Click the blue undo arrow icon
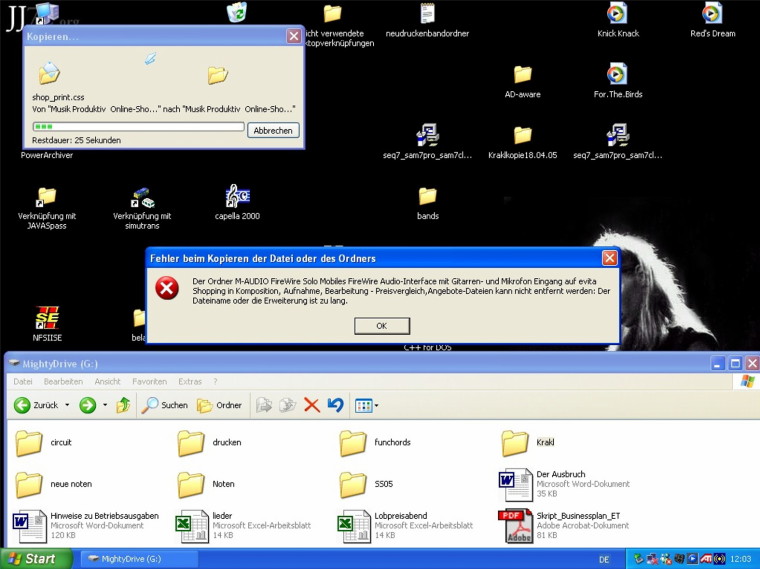Viewport: 760px width, 569px height. click(x=336, y=405)
